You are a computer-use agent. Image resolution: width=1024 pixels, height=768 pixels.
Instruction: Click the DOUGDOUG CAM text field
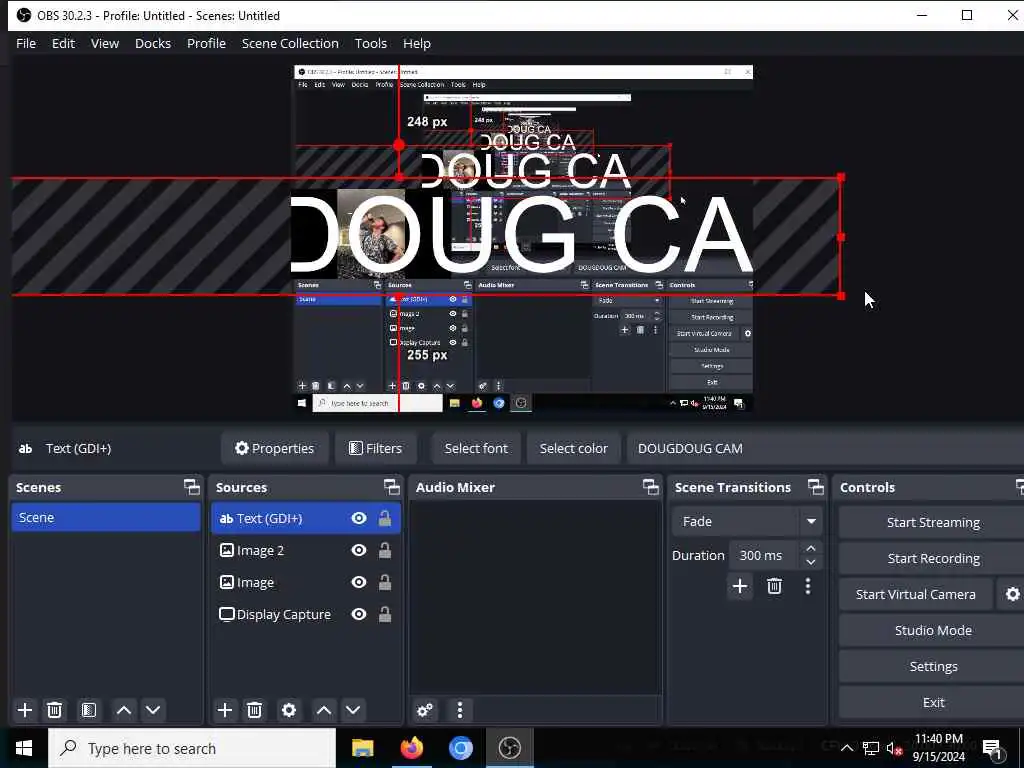pos(825,448)
